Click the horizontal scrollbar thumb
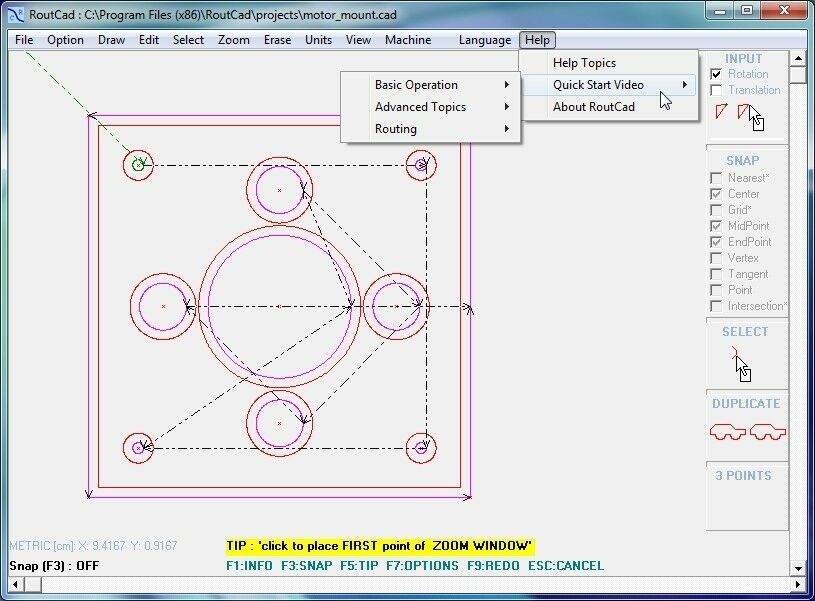This screenshot has height=601, width=815. pyautogui.click(x=33, y=585)
